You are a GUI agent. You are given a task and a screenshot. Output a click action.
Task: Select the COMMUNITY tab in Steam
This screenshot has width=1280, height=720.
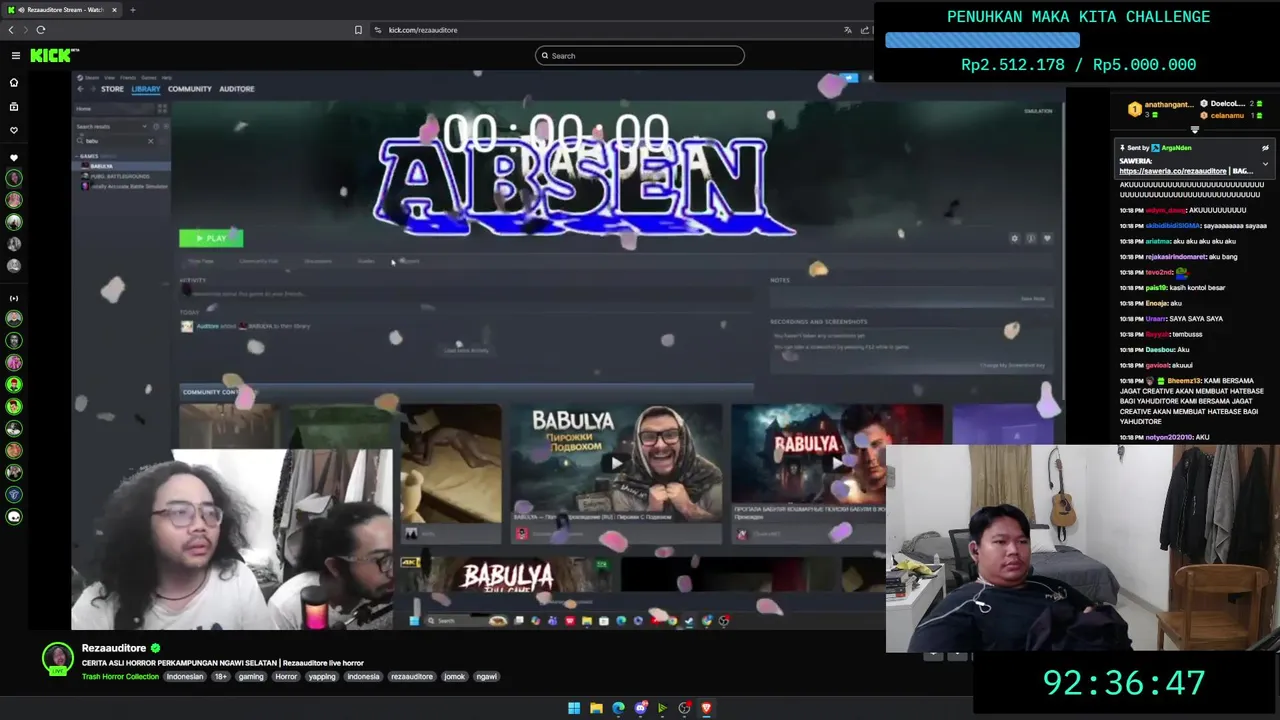coord(190,89)
